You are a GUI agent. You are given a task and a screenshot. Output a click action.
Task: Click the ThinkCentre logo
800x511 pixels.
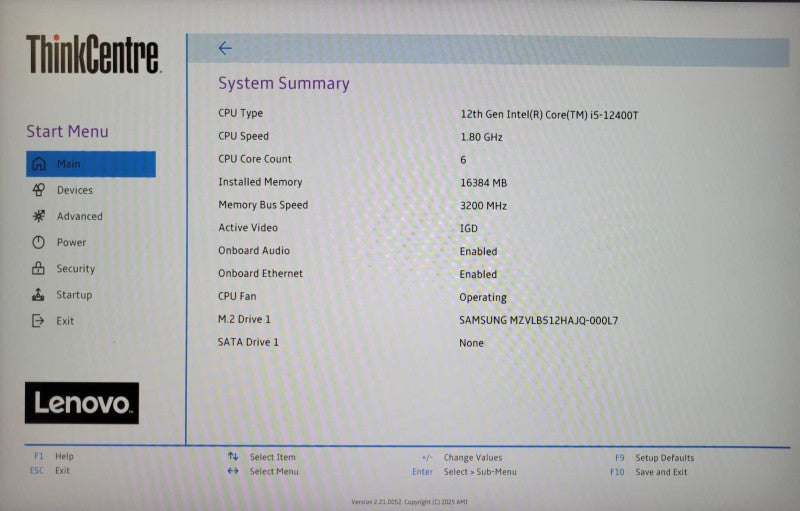[x=93, y=54]
